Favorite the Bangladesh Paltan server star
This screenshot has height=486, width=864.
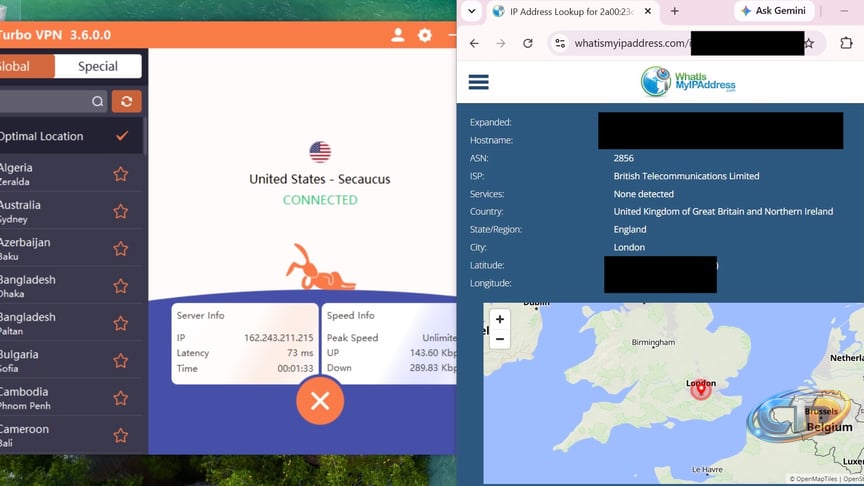pos(121,323)
